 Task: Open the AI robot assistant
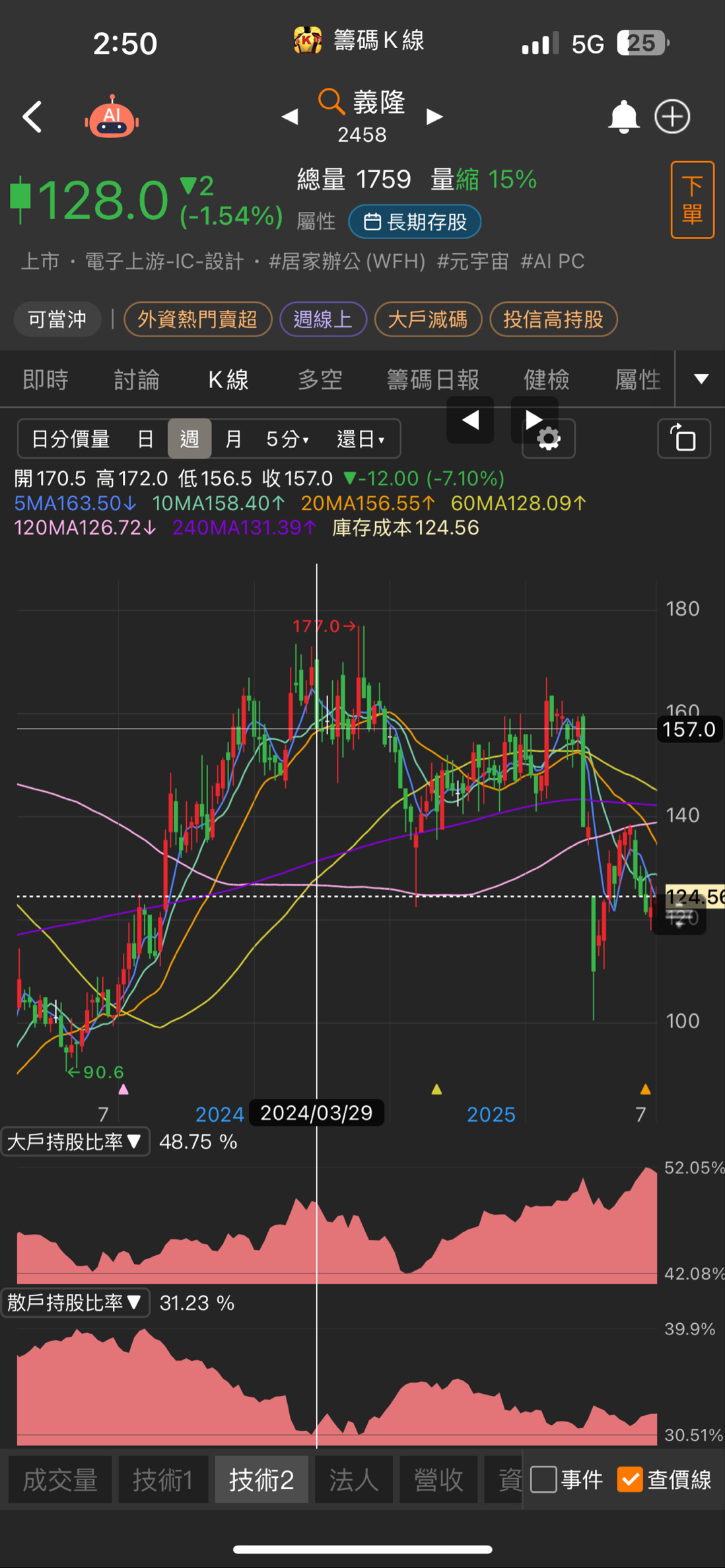point(112,117)
